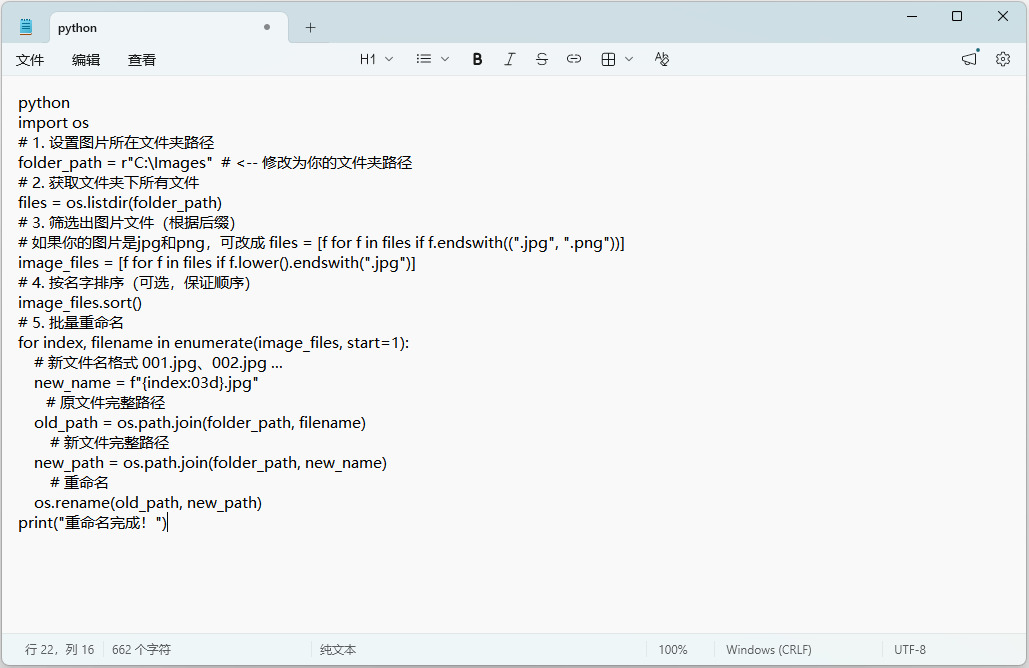Click the Notepad app icon in title bar
The width and height of the screenshot is (1029, 668).
[x=26, y=27]
